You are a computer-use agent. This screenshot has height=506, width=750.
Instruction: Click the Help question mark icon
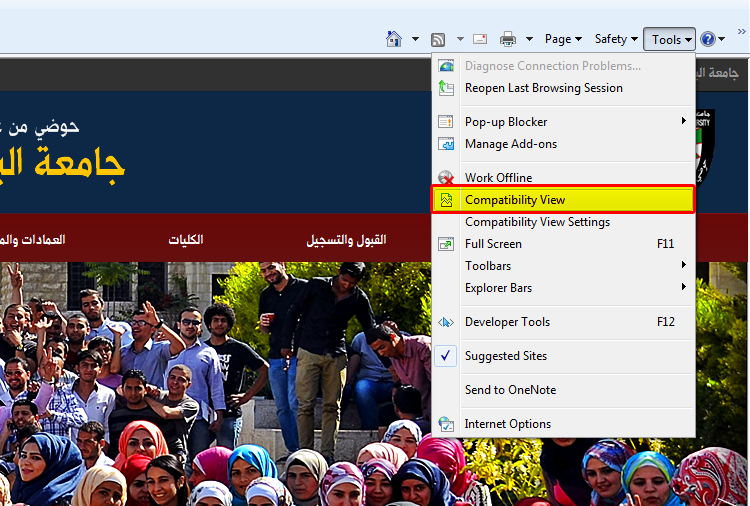[x=707, y=39]
